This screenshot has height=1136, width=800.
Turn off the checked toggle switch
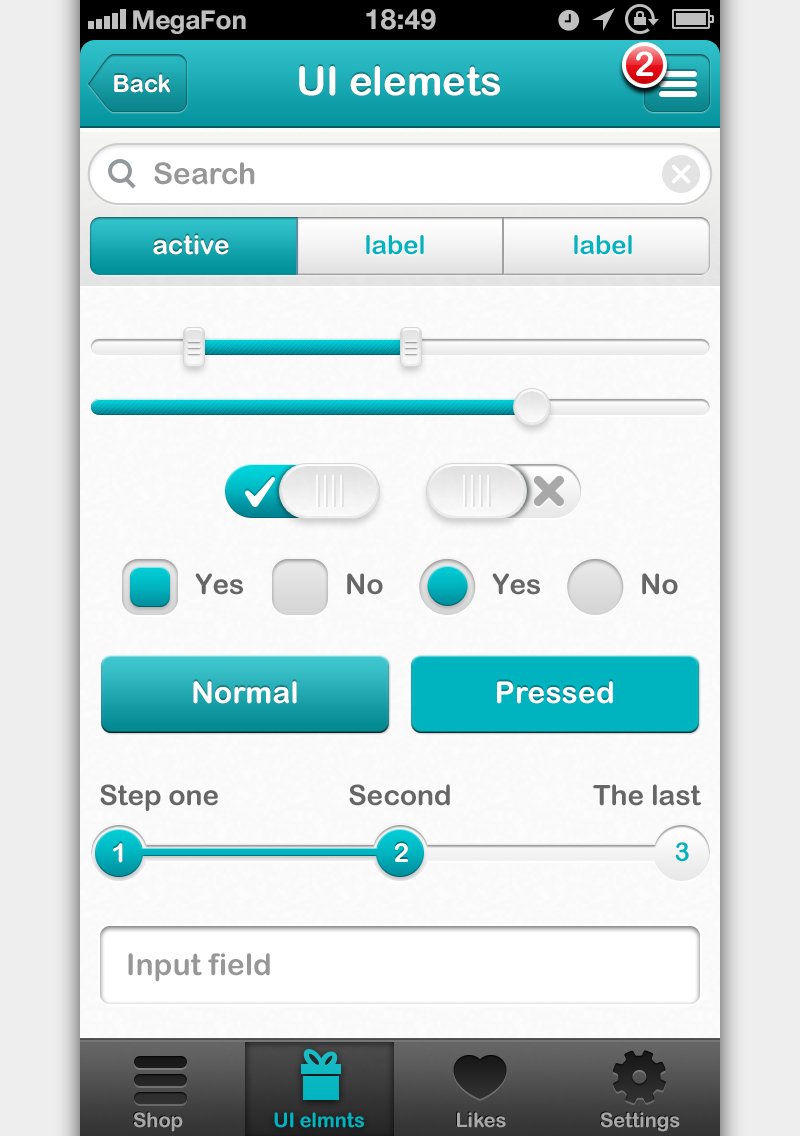(x=302, y=491)
